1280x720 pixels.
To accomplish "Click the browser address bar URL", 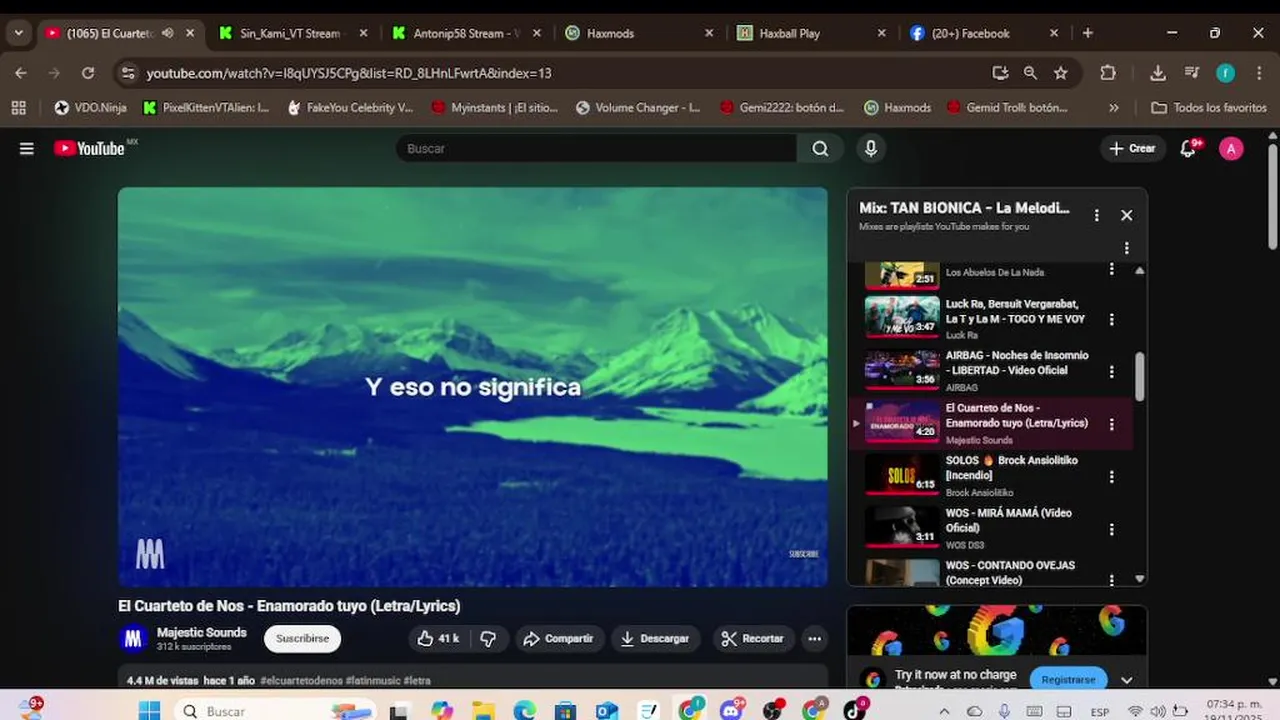I will pos(349,73).
